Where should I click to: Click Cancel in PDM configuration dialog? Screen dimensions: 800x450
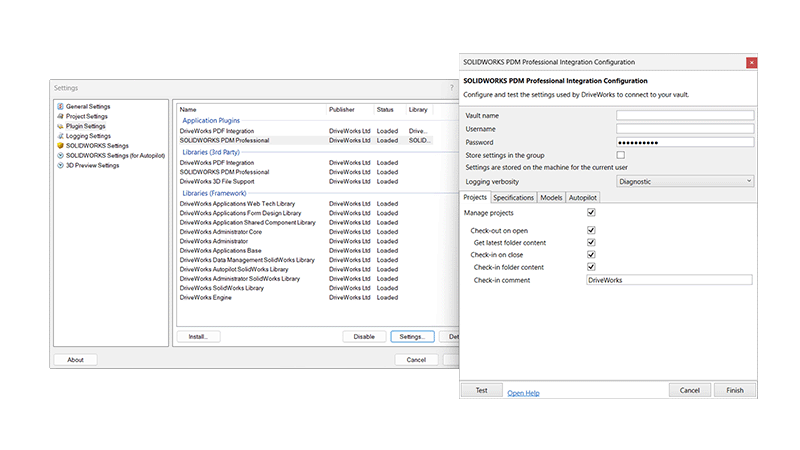690,390
